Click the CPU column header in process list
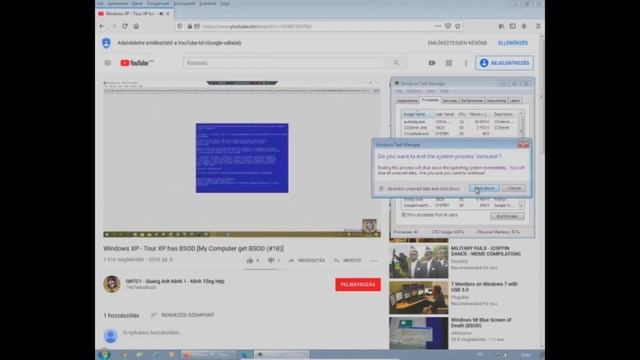 [462, 114]
